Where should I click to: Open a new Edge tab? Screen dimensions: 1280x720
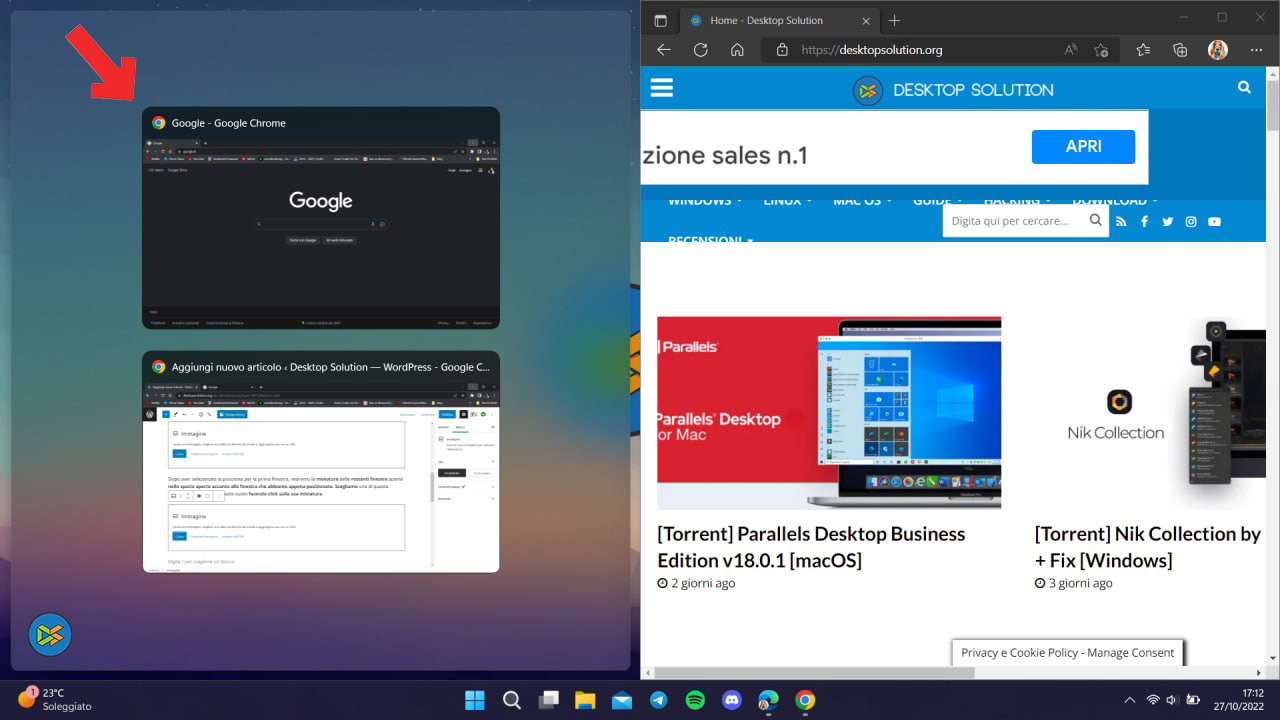894,20
